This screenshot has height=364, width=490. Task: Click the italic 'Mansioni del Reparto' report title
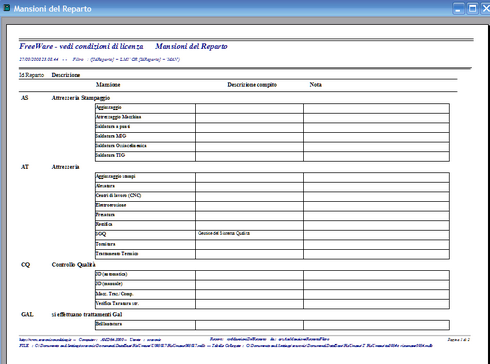click(191, 46)
